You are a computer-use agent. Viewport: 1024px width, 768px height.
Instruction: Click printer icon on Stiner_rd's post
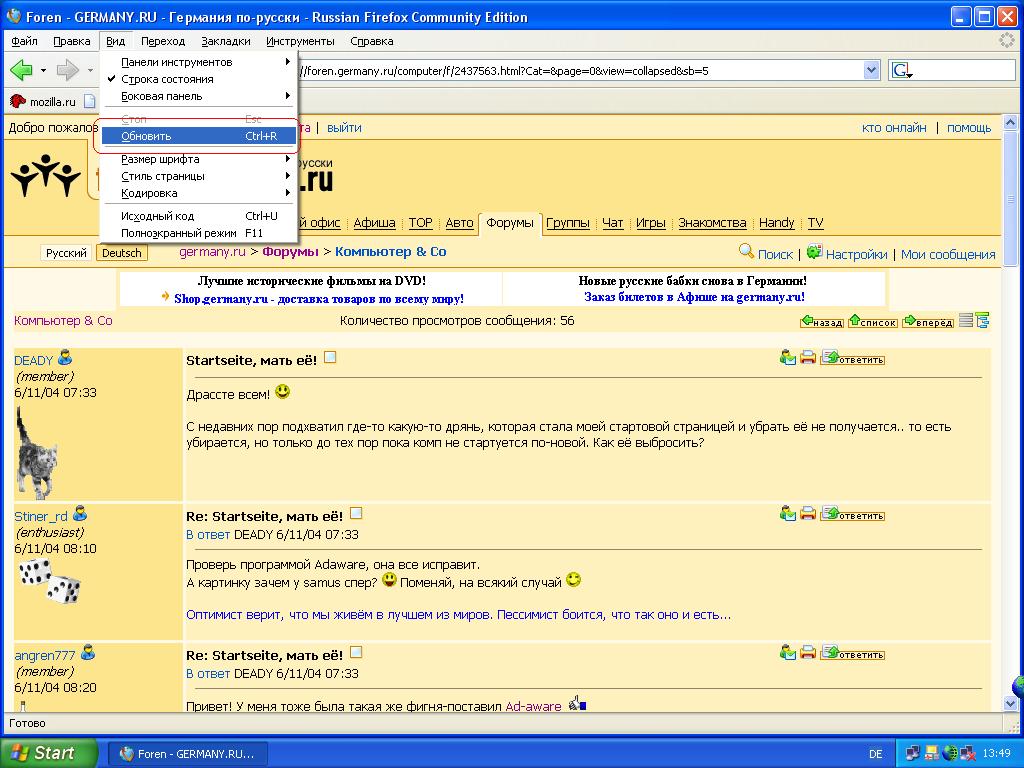(808, 514)
